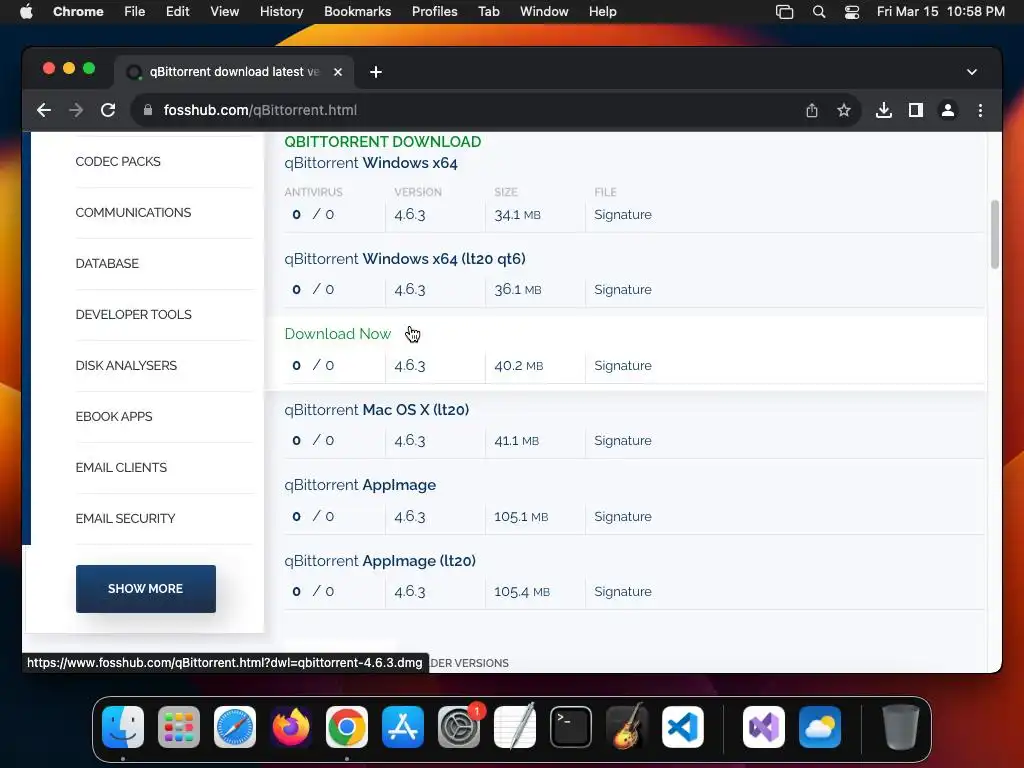
Task: Open the cloud weather app in dock
Action: tap(820, 727)
